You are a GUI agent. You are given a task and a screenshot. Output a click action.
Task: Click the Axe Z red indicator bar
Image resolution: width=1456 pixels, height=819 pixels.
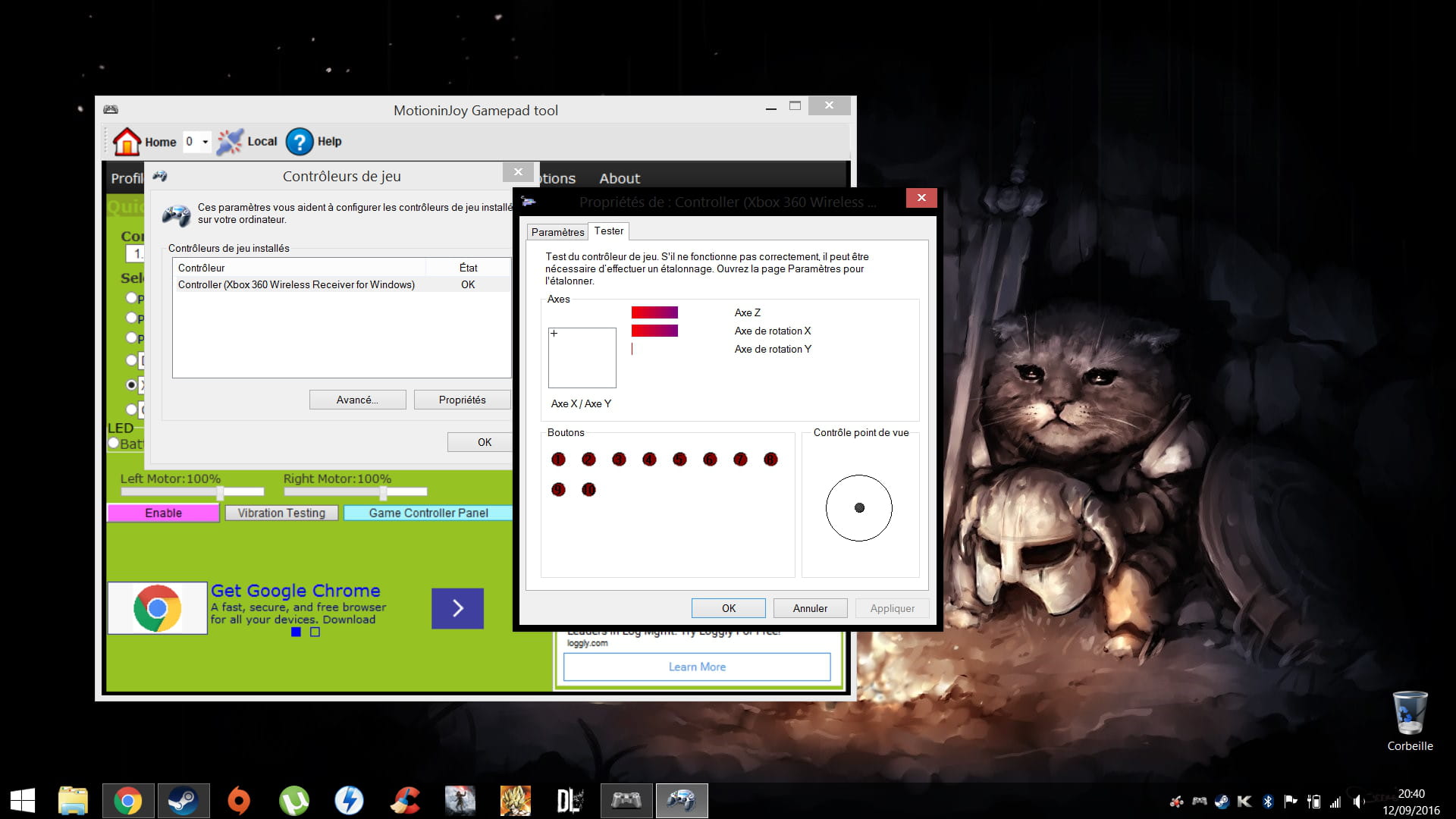pos(654,312)
